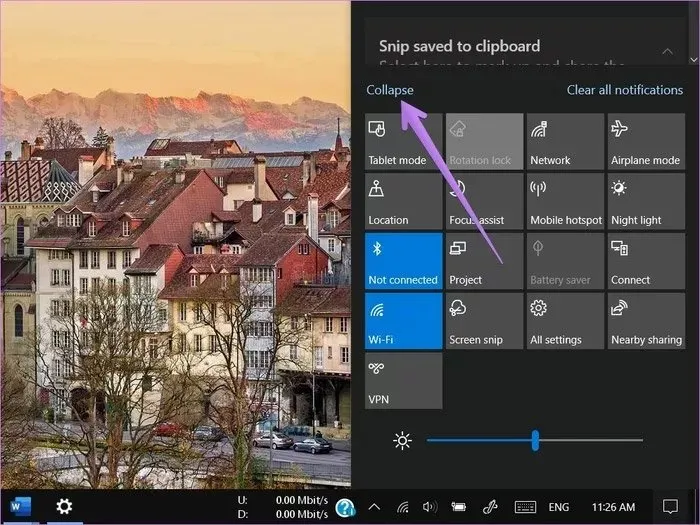The height and width of the screenshot is (525, 700).
Task: Start a Screen snip
Action: tap(484, 321)
